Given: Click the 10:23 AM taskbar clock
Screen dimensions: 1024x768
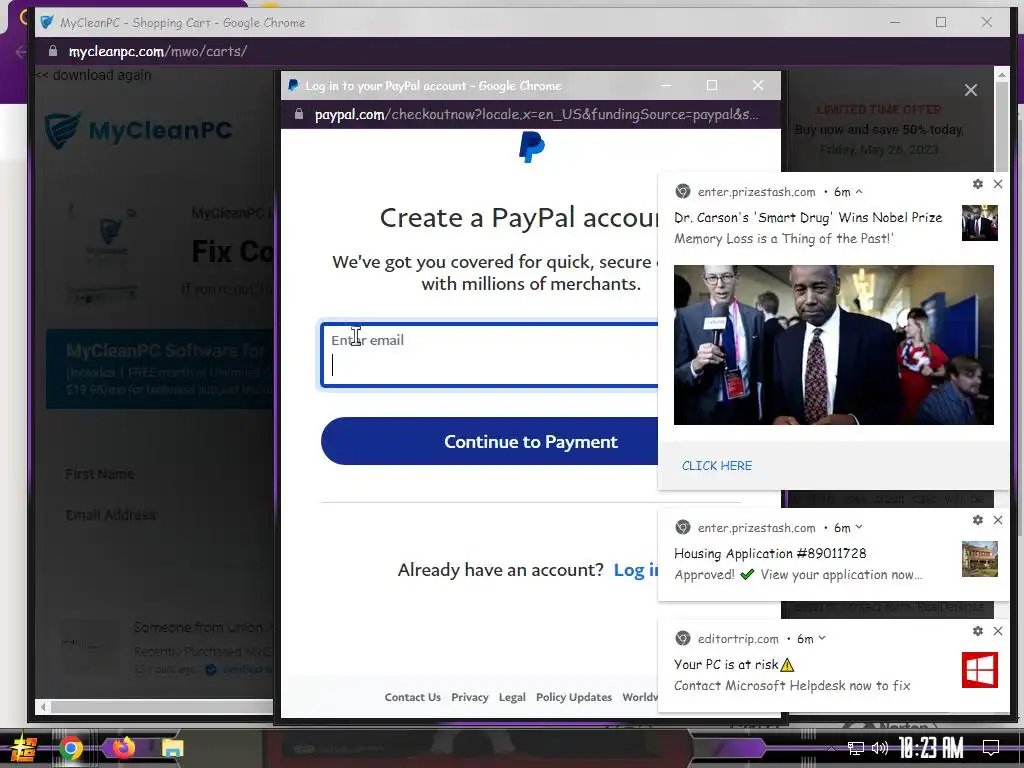Looking at the screenshot, I should [x=931, y=748].
